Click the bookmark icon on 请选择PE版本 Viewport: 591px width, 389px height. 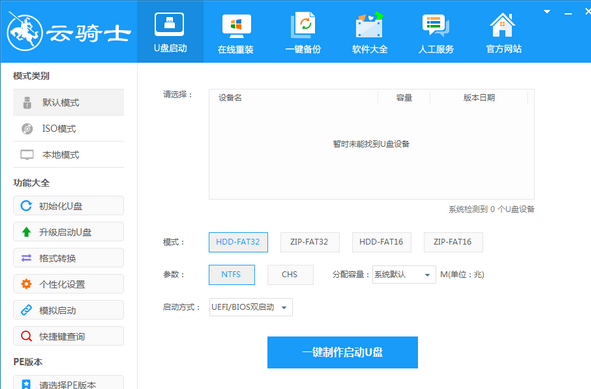coord(26,384)
